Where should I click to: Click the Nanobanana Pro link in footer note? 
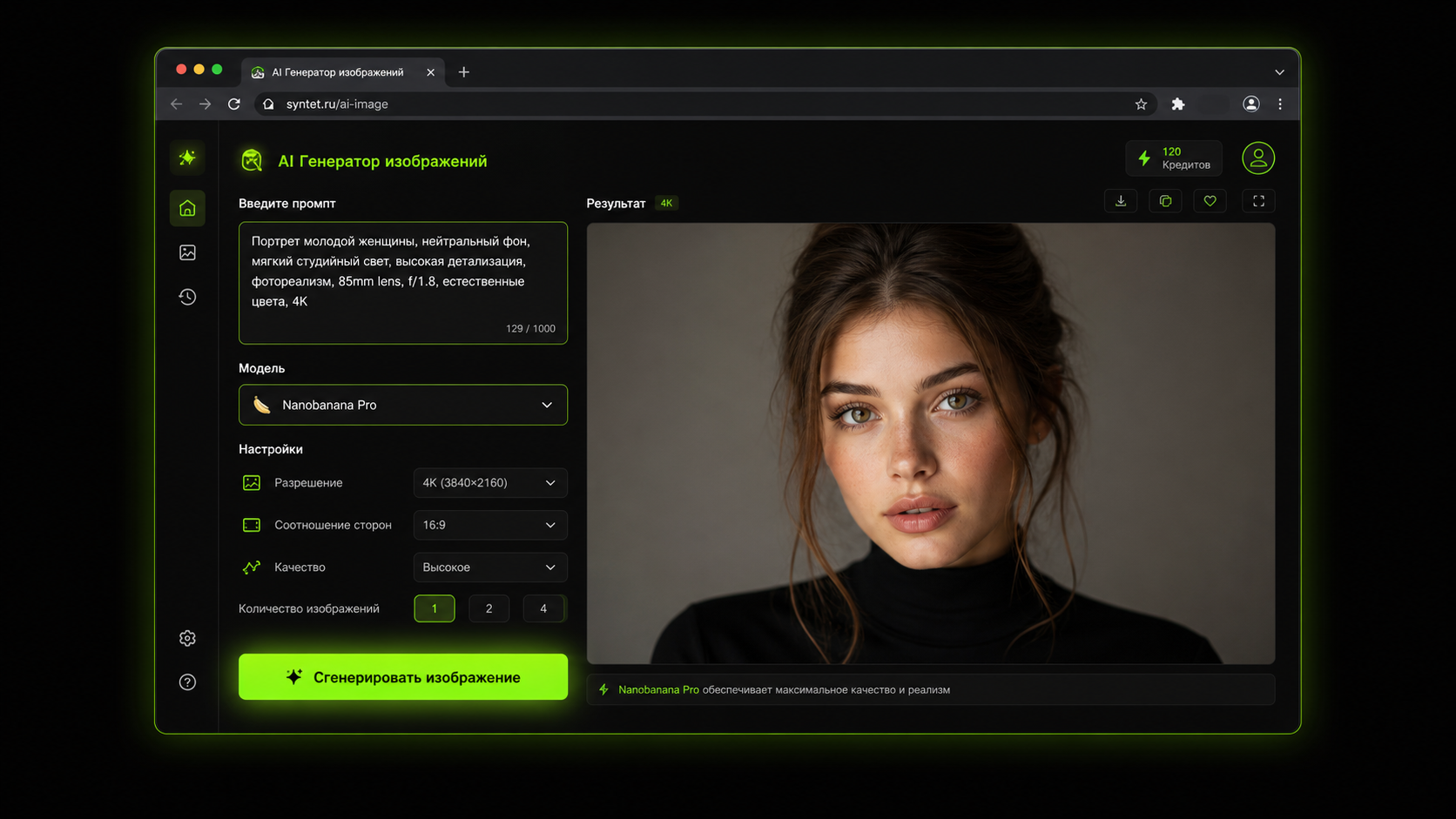click(658, 689)
